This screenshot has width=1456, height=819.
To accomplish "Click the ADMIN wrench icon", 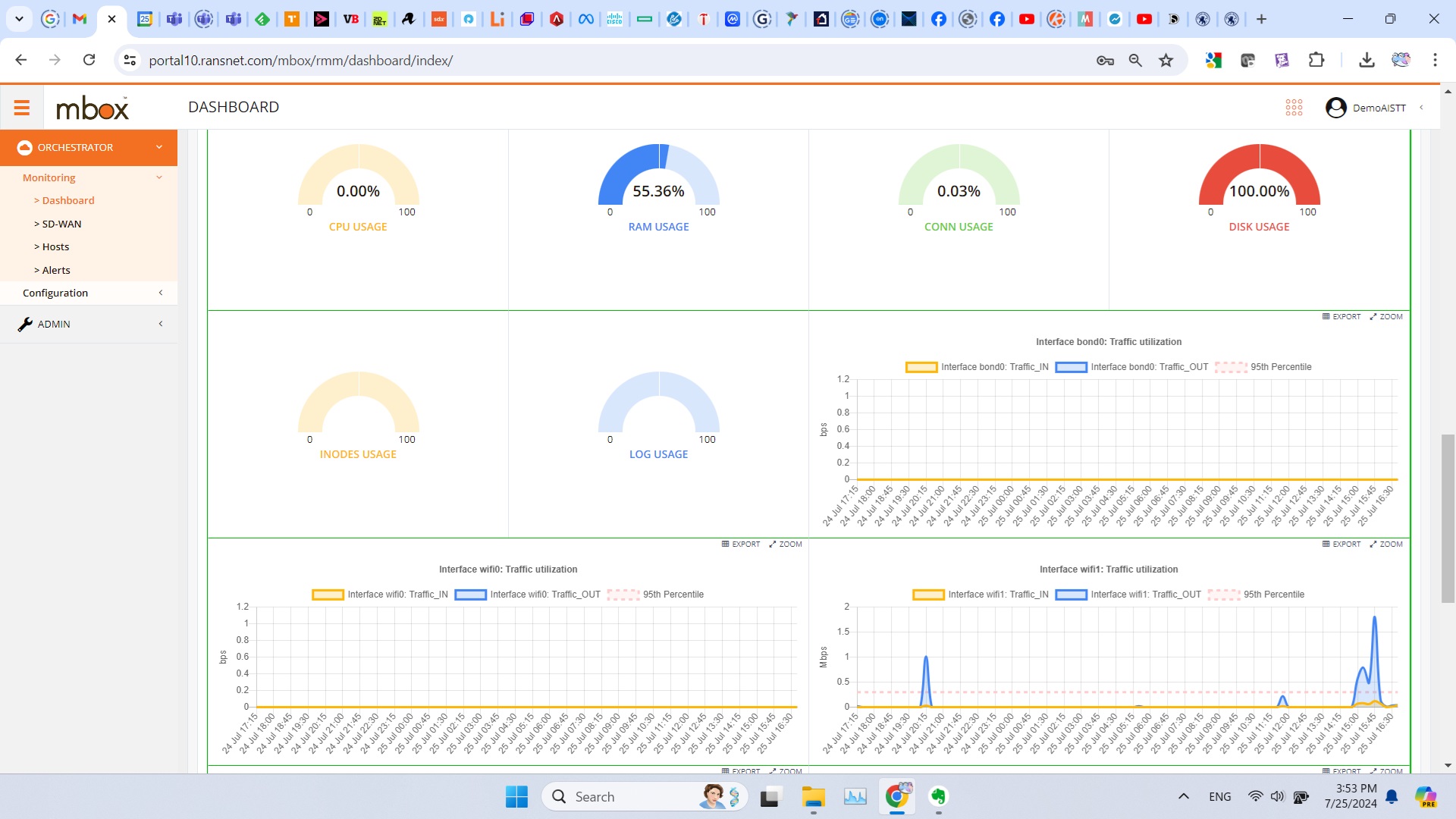I will point(25,324).
